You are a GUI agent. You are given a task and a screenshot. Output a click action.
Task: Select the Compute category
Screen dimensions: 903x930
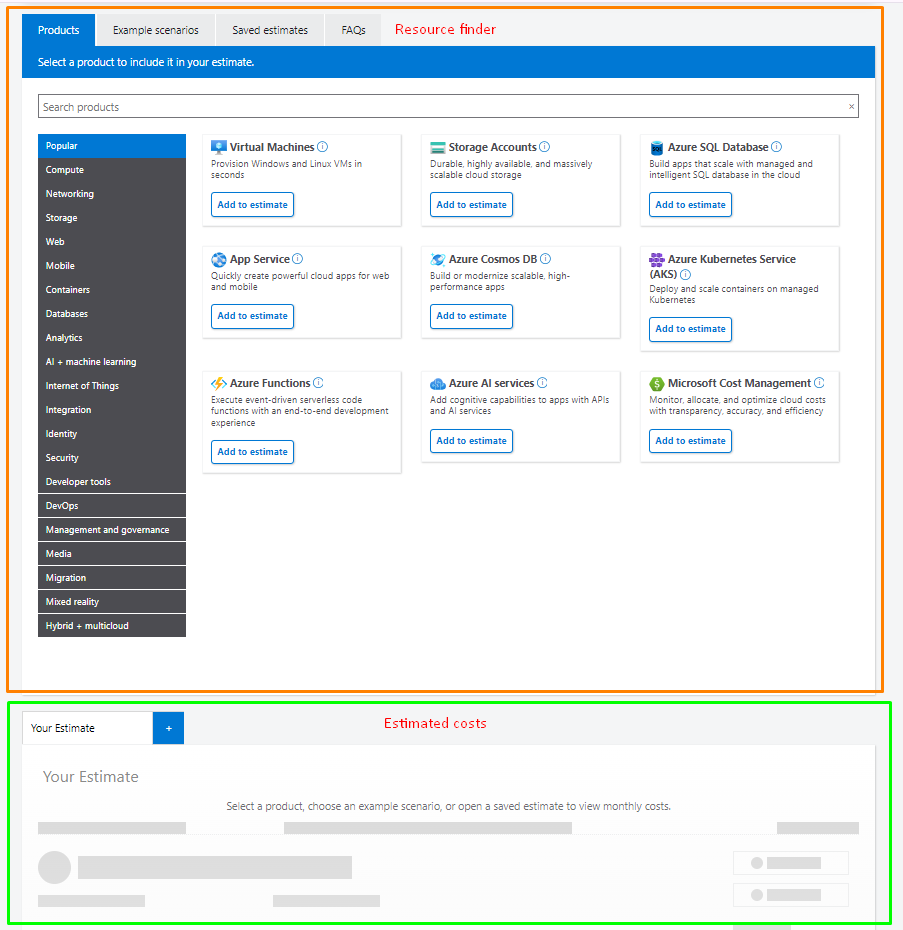[x=112, y=170]
